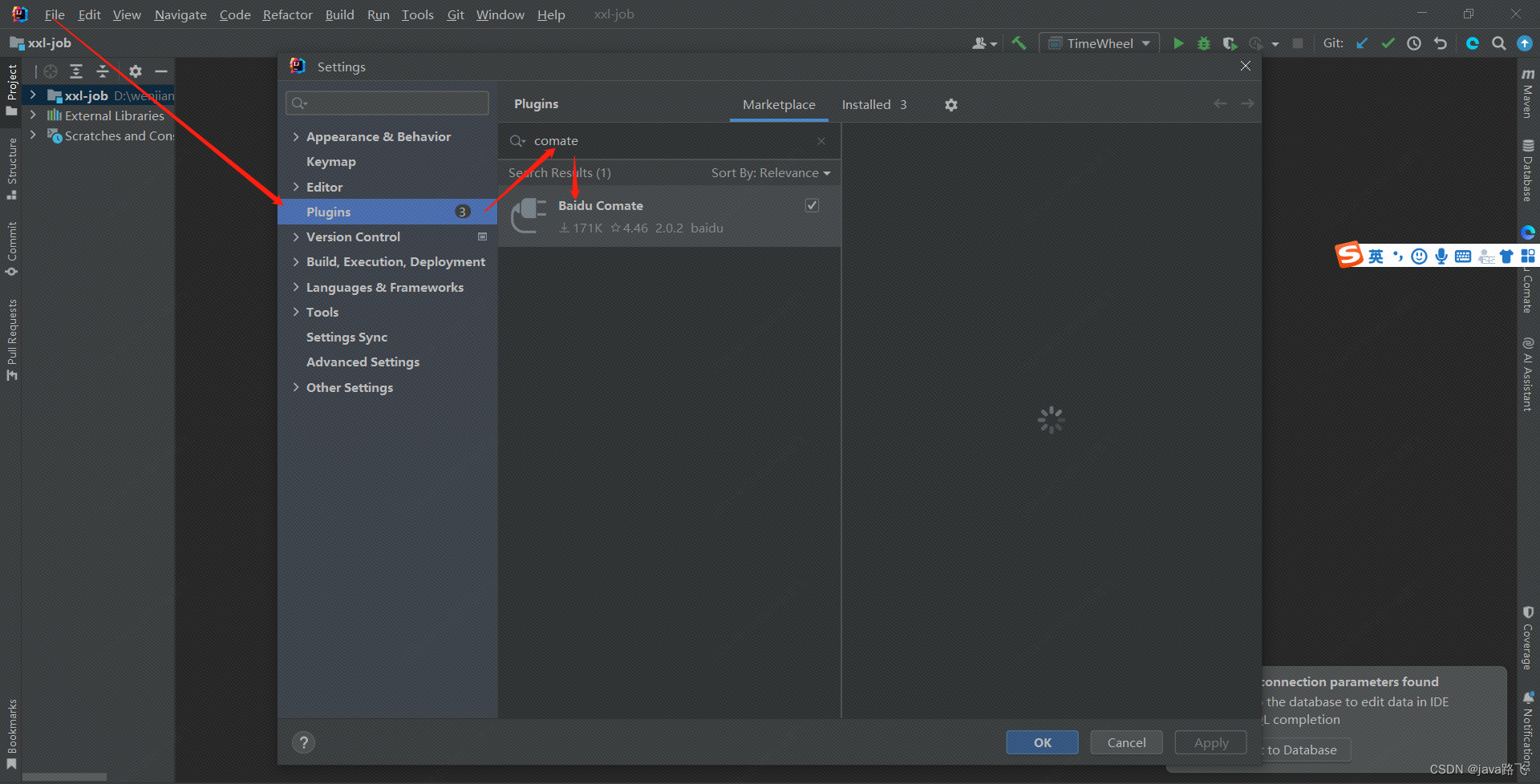This screenshot has width=1540, height=784.
Task: Expand xxl-job project tree node
Action: tap(33, 95)
